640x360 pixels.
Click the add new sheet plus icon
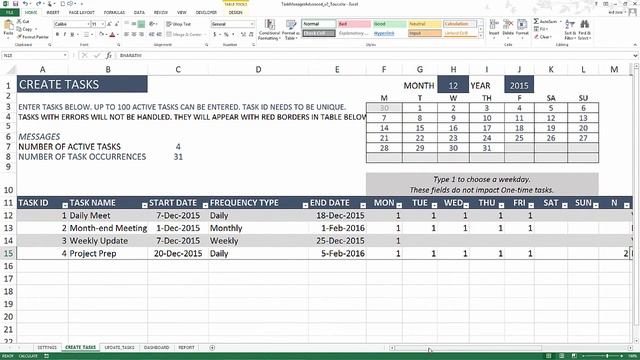click(x=212, y=347)
